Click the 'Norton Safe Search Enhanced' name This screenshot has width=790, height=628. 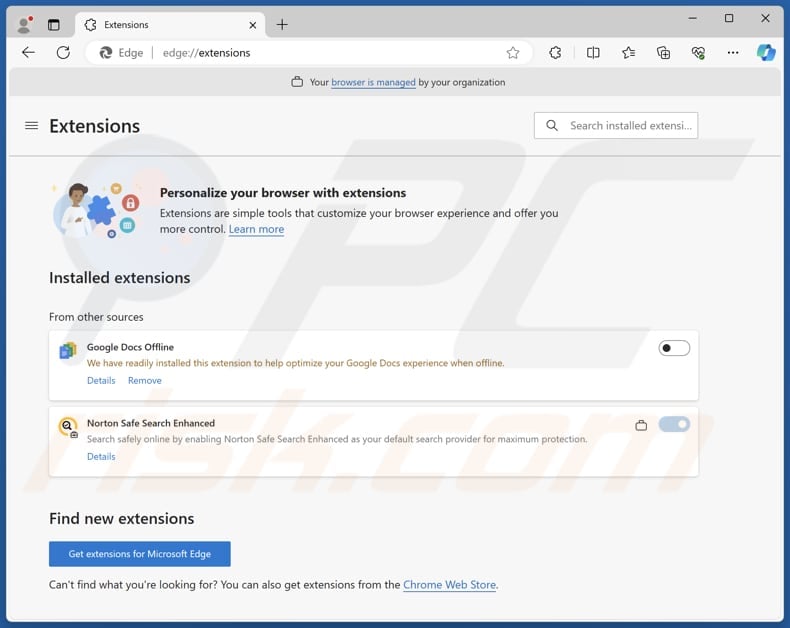point(151,423)
